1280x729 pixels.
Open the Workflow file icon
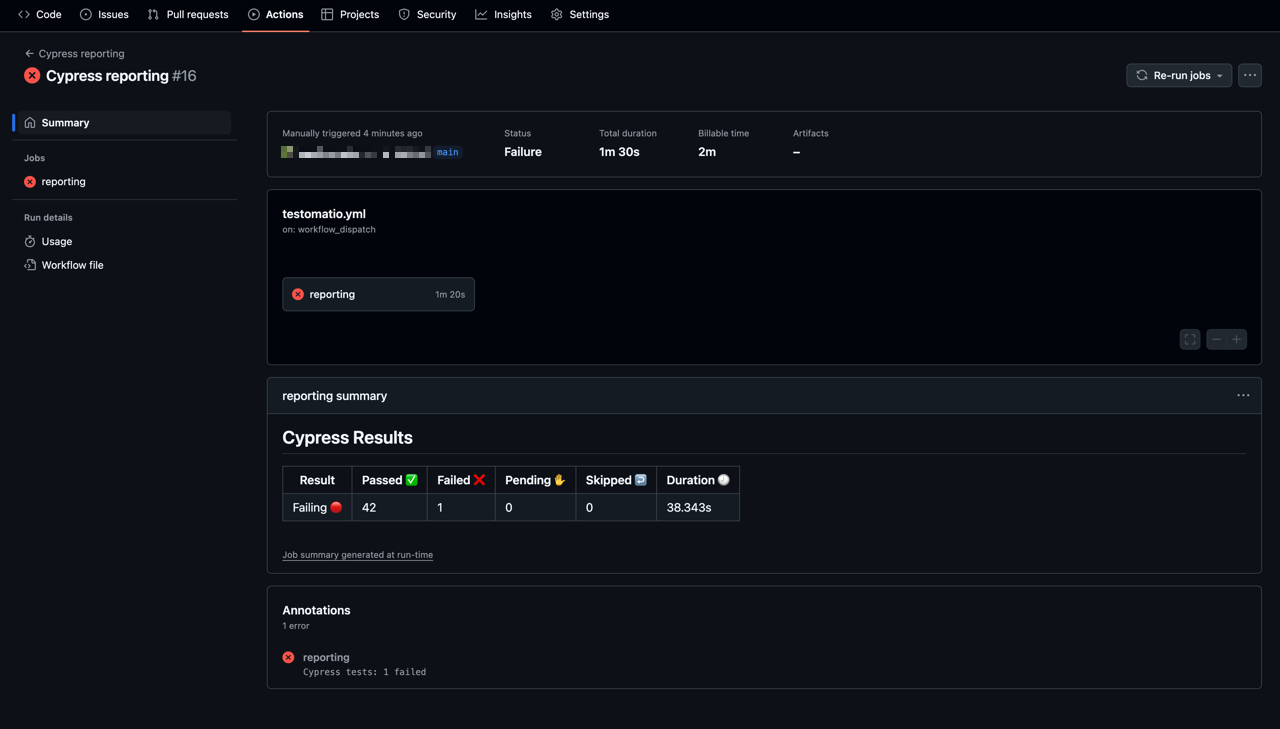30,264
